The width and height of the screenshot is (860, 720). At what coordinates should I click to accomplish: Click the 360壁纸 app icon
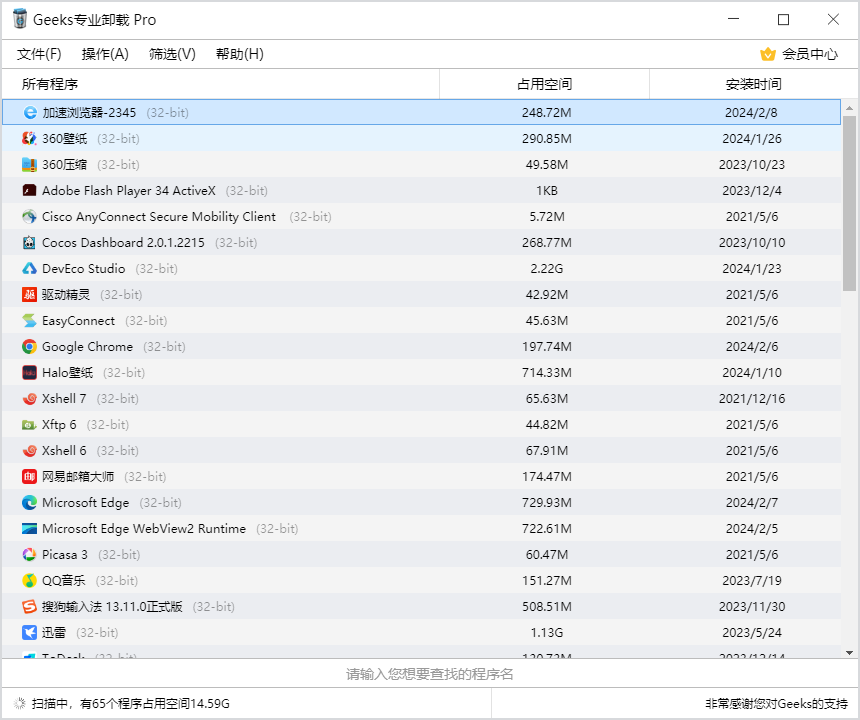(x=29, y=139)
